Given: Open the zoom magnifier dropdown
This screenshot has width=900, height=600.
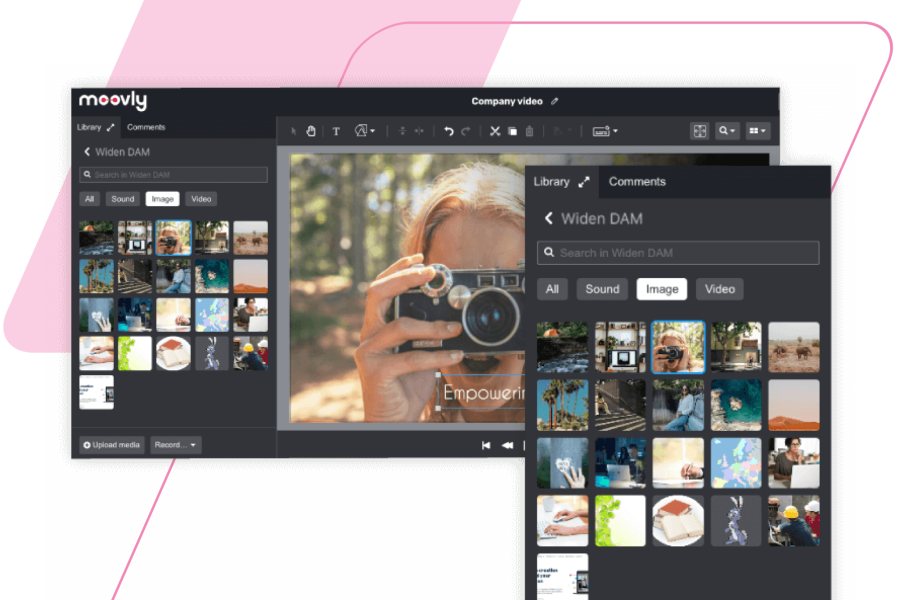Looking at the screenshot, I should click(x=727, y=131).
